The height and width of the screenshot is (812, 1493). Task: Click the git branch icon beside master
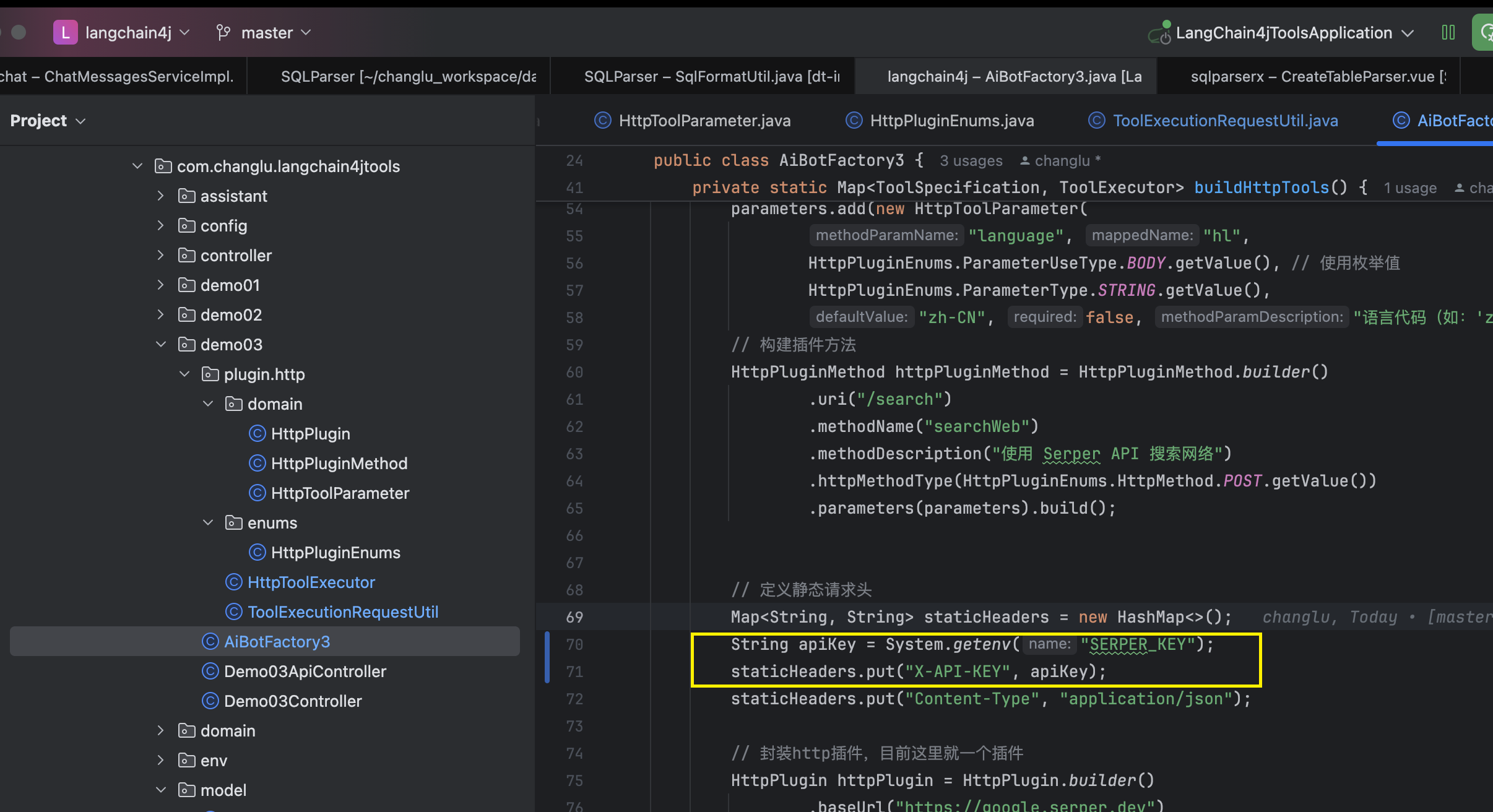223,32
